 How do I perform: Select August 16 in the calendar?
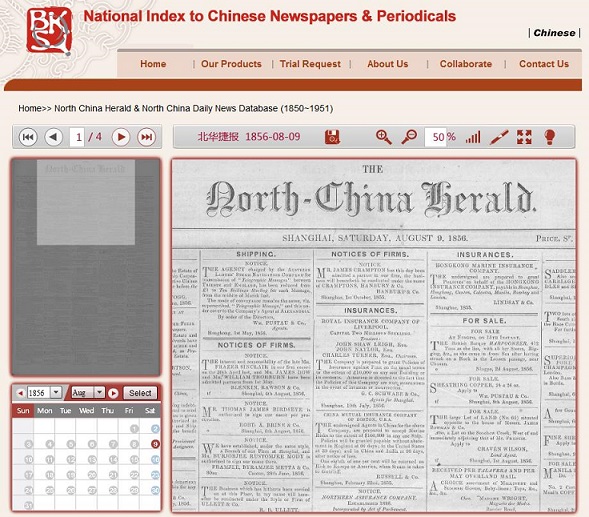(155, 460)
